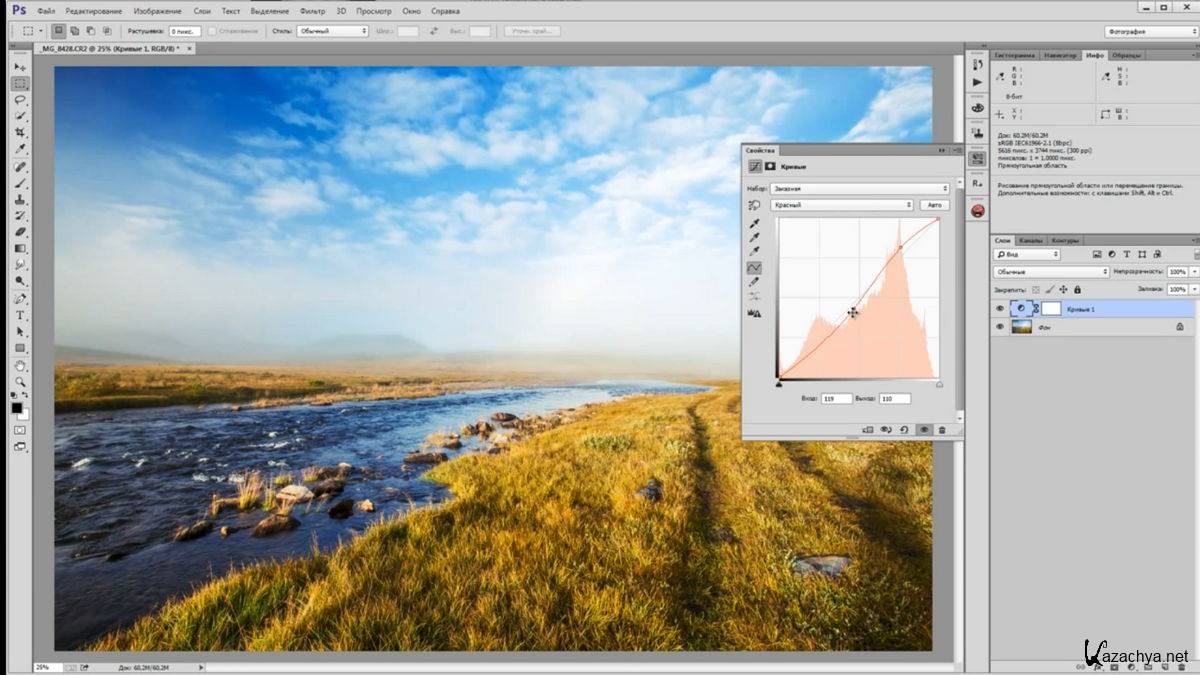Open the layer blend mode dropdown
Viewport: 1200px width, 675px height.
click(1051, 272)
